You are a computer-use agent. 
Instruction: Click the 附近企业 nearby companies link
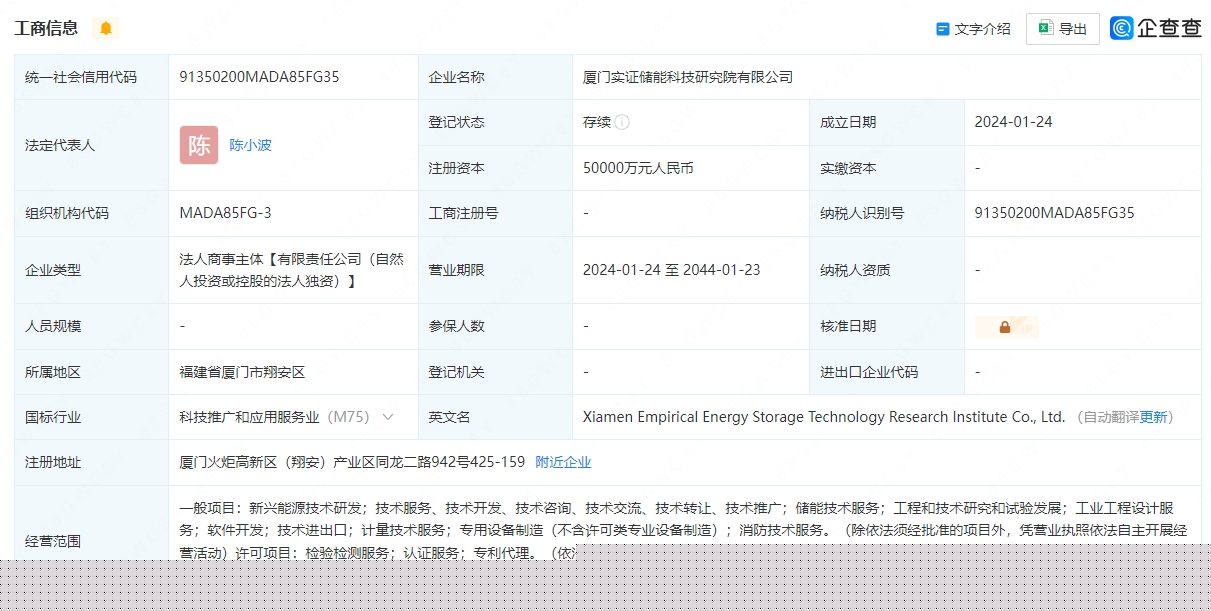tap(563, 462)
